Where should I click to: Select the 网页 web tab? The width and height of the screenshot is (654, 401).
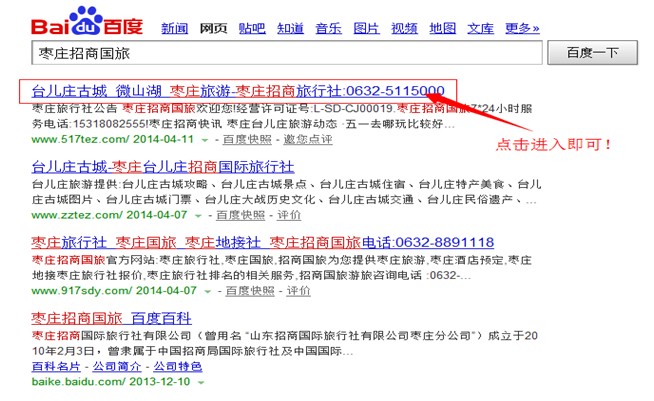click(x=213, y=28)
